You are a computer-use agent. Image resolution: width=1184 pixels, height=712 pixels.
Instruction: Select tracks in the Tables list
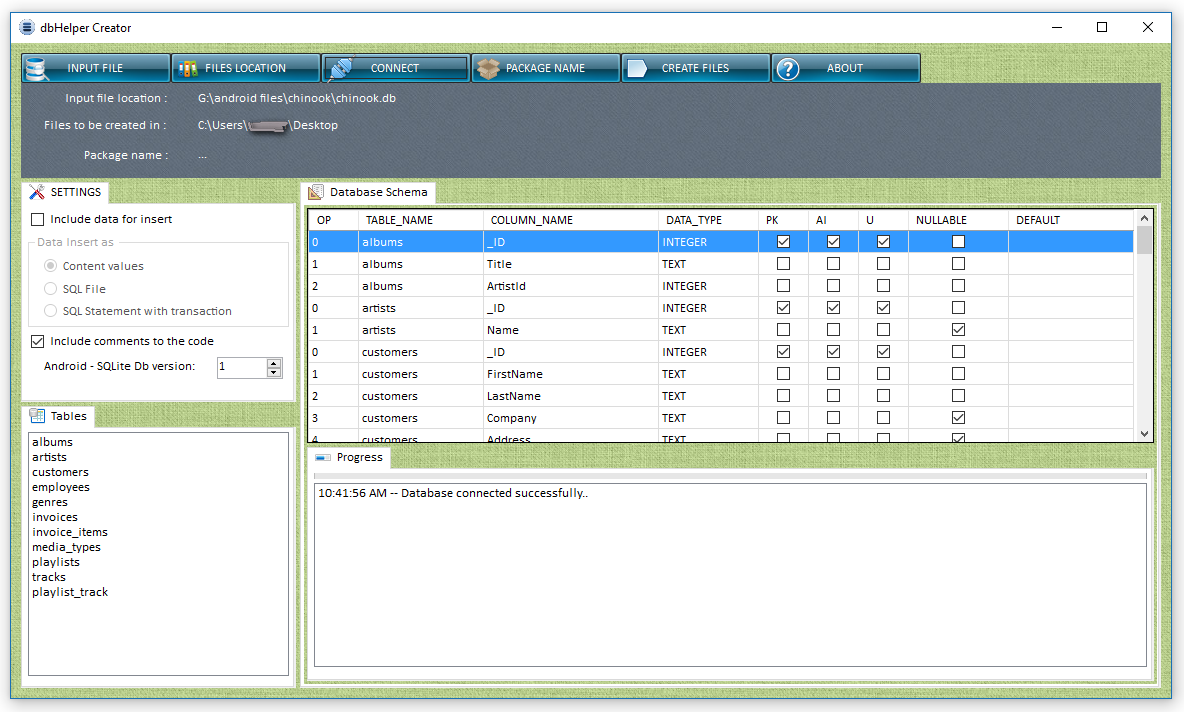point(49,577)
